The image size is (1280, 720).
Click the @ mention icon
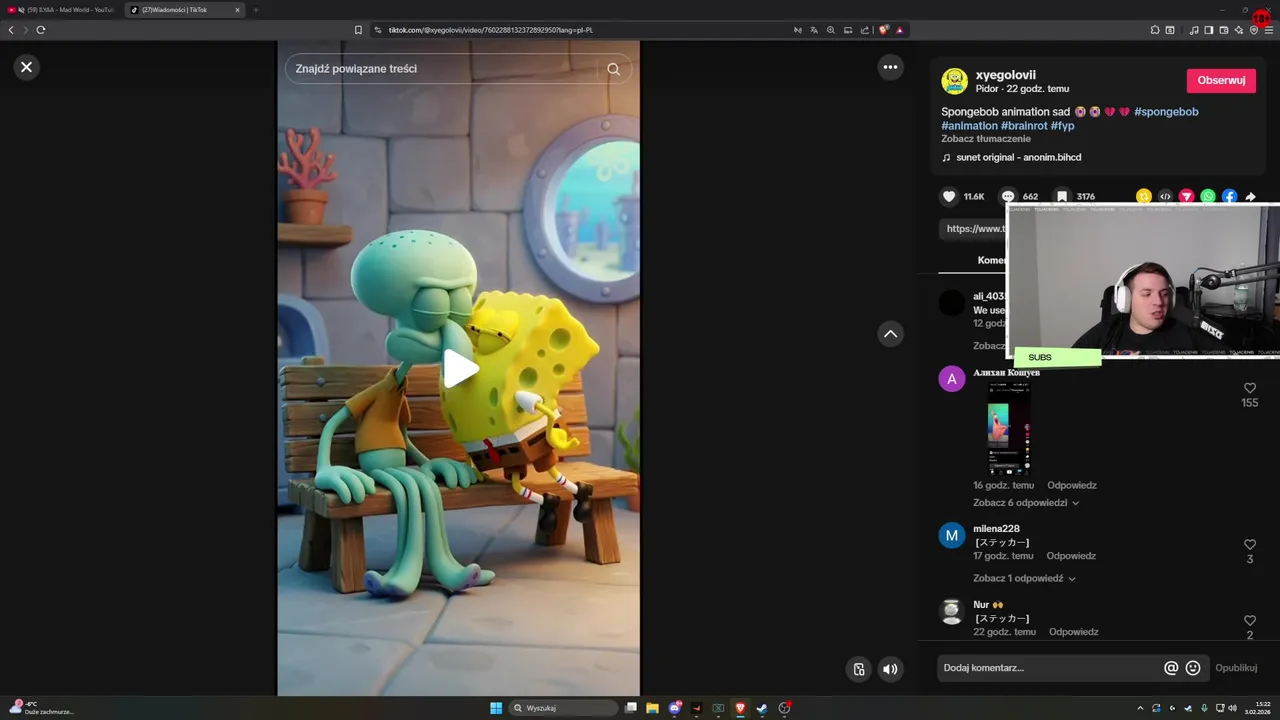pyautogui.click(x=1171, y=668)
